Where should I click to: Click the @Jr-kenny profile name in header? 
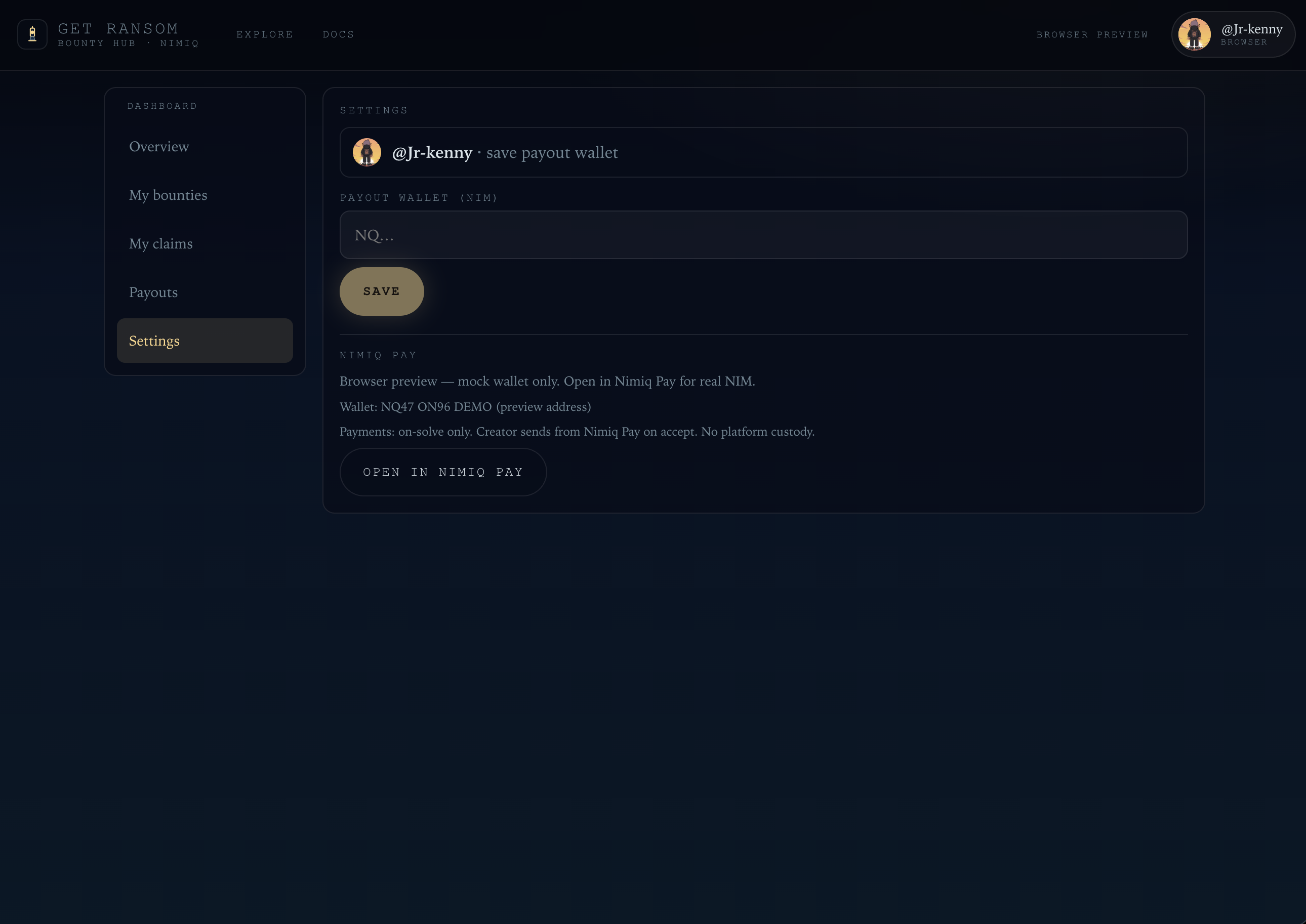click(x=1251, y=29)
